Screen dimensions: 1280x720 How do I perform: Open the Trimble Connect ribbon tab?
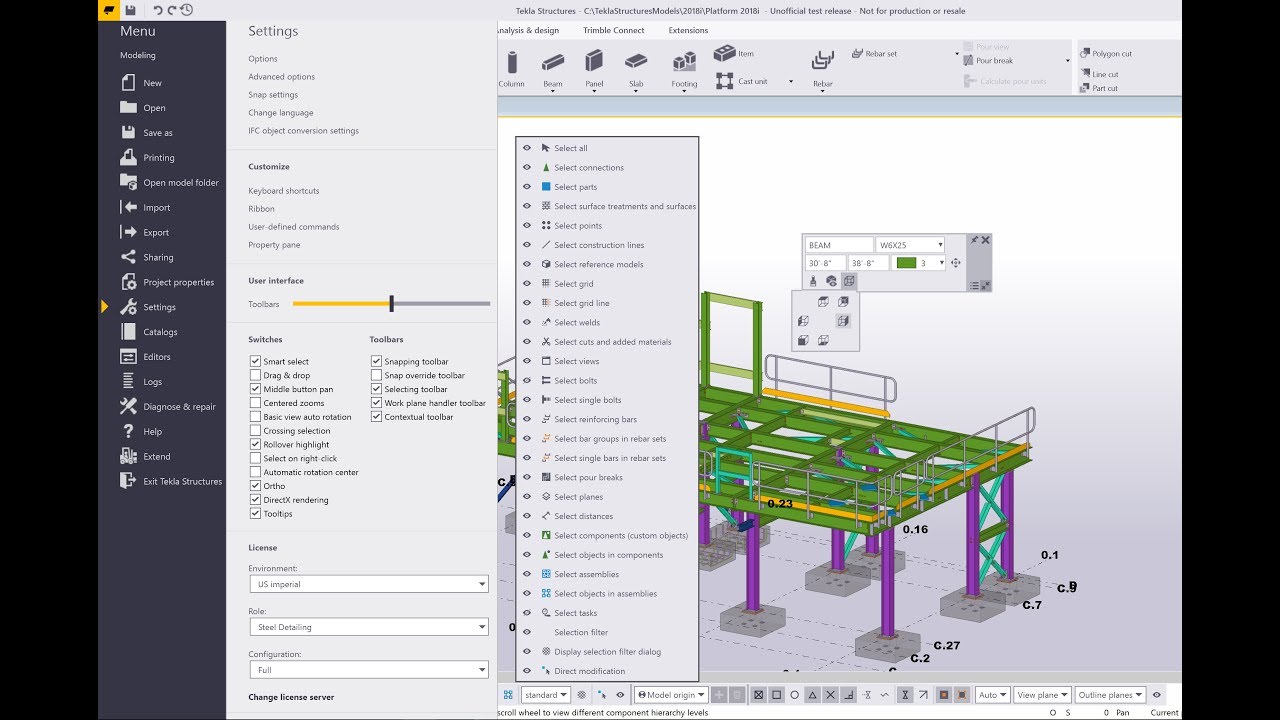click(614, 30)
